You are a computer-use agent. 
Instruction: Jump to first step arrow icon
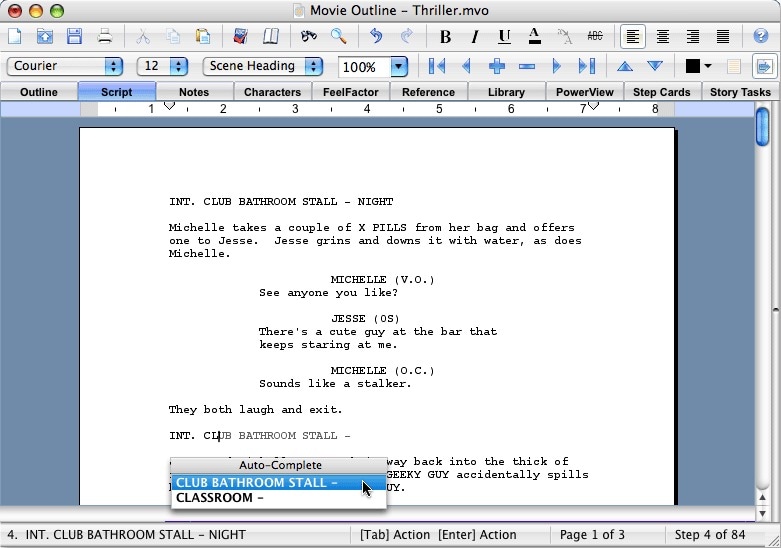[437, 66]
